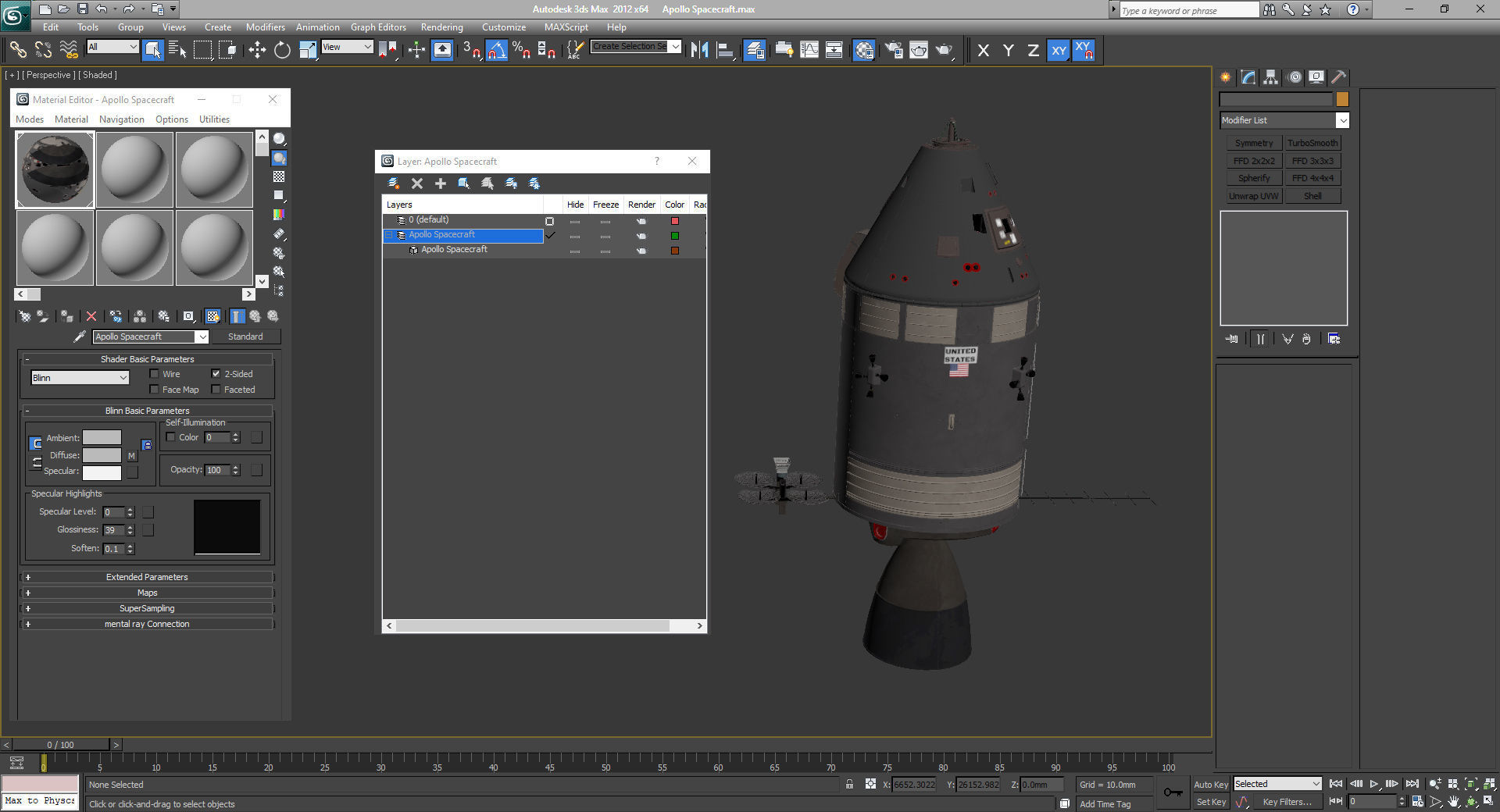Open the selection filter All dropdown
Image resolution: width=1500 pixels, height=812 pixels.
click(x=112, y=47)
